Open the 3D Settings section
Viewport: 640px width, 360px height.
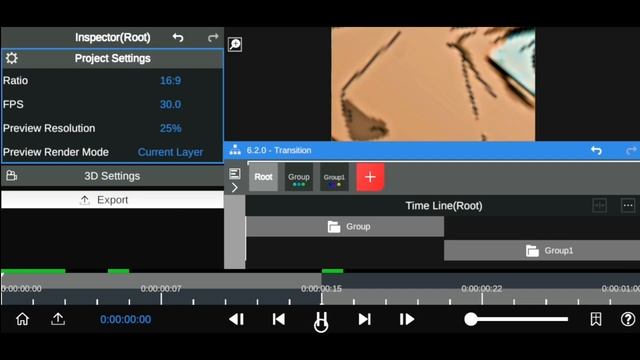click(x=112, y=176)
